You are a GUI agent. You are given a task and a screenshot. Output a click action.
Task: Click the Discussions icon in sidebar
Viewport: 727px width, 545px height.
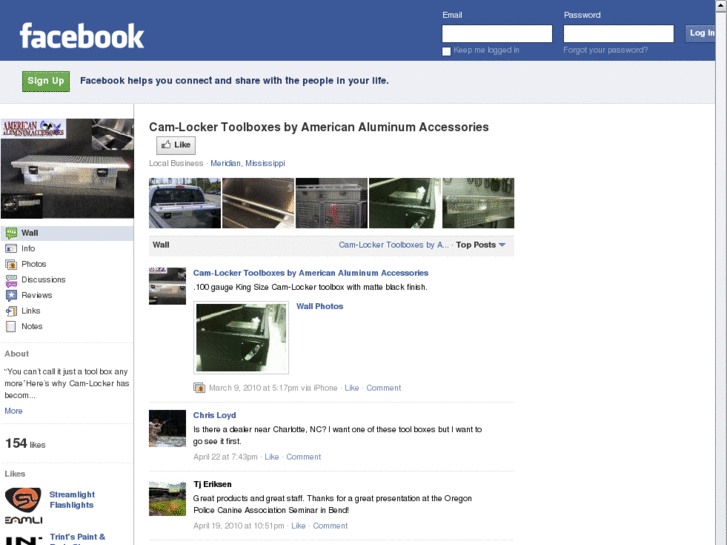coord(11,280)
